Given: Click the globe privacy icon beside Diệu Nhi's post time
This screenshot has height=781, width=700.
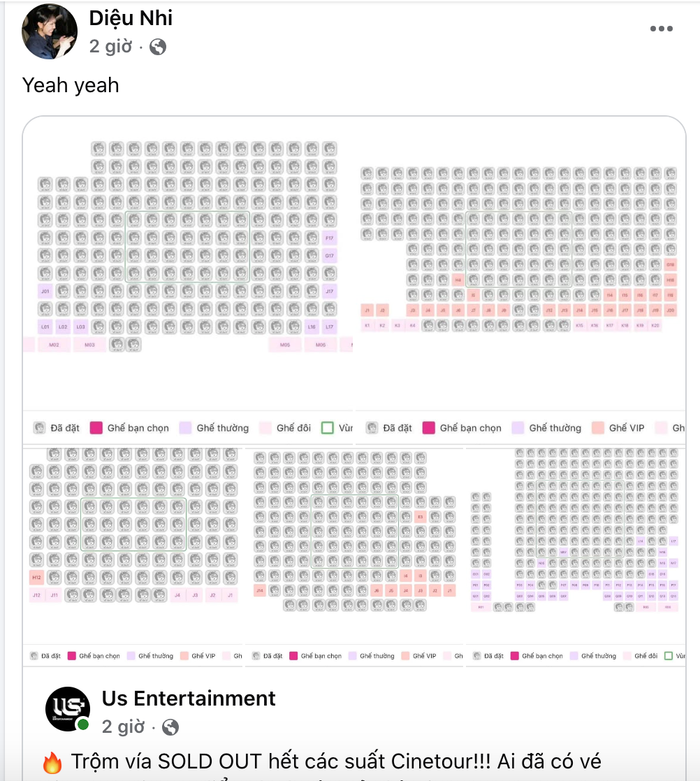Looking at the screenshot, I should pyautogui.click(x=157, y=47).
